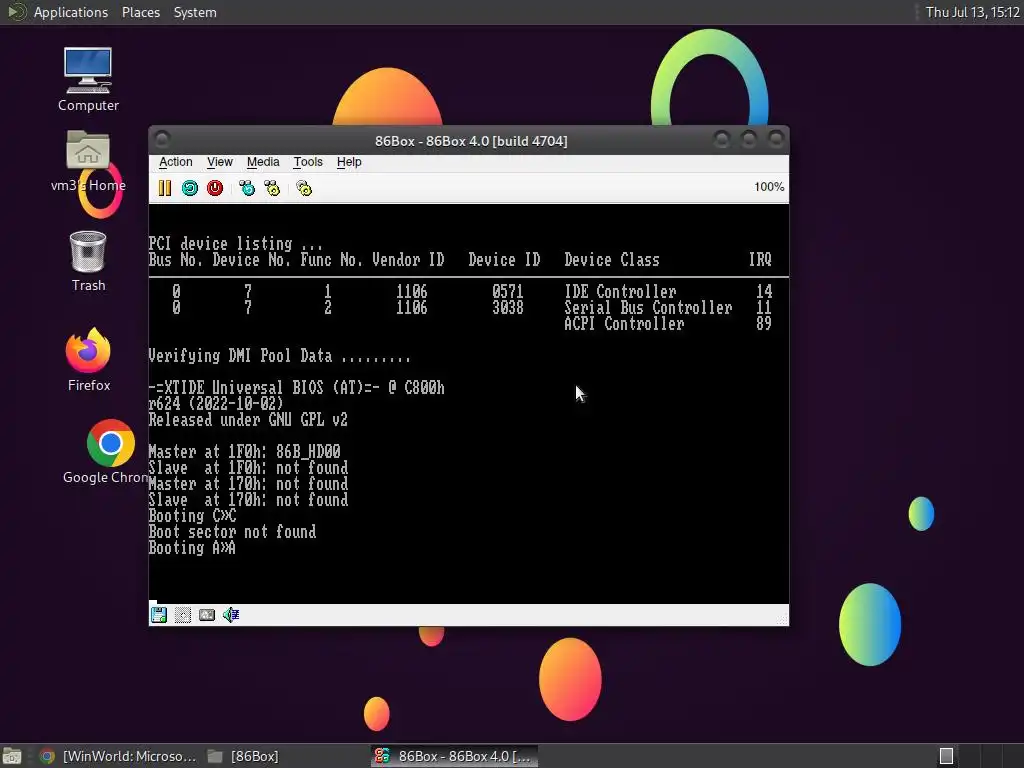Viewport: 1024px width, 768px height.
Task: Switch to the WinWorld Chrome taskbar window
Action: 118,756
